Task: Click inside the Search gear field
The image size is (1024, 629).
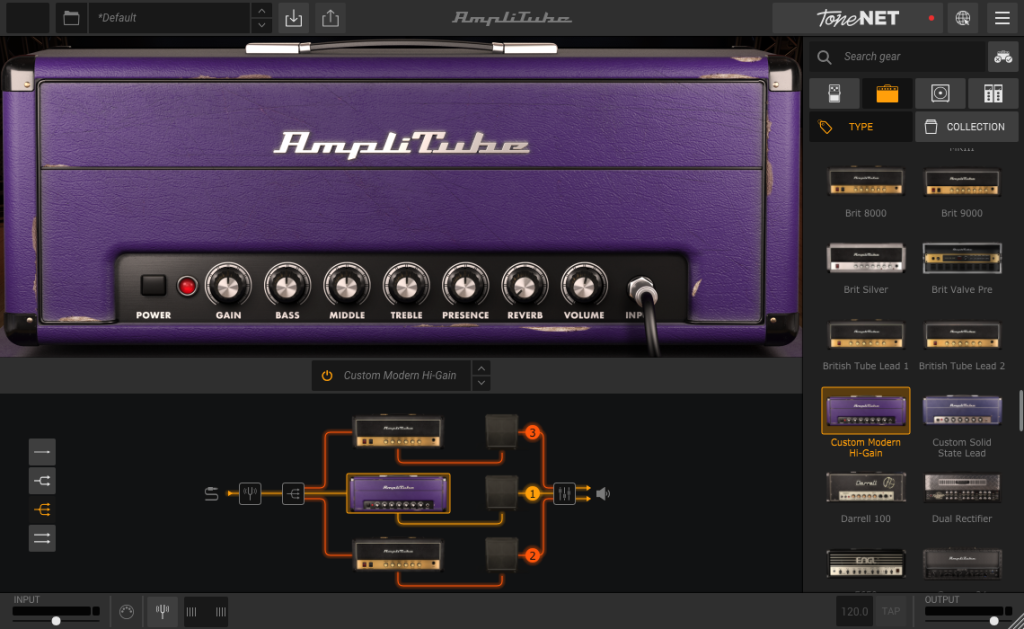Action: point(897,57)
